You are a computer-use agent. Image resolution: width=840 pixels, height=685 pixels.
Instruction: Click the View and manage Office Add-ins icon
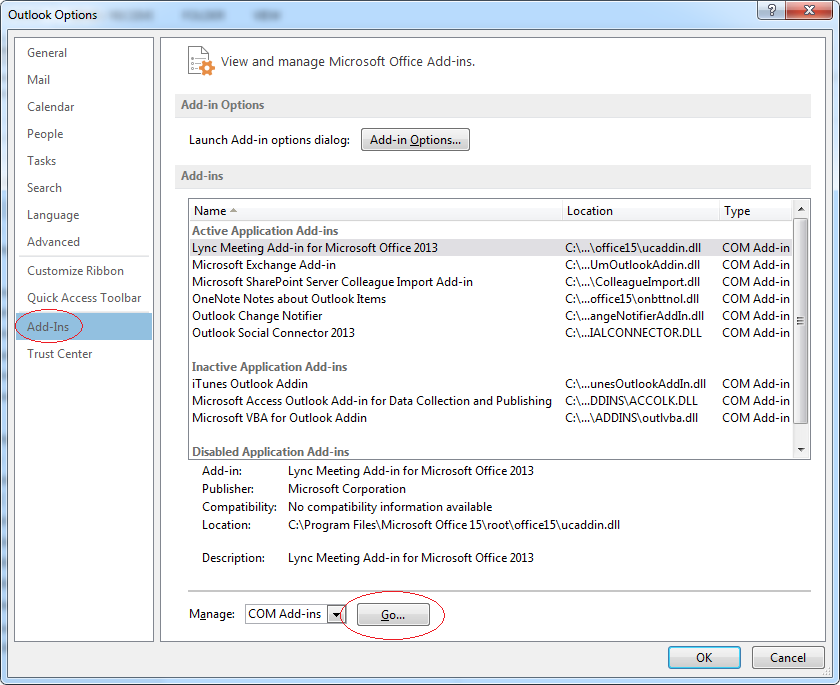[198, 61]
